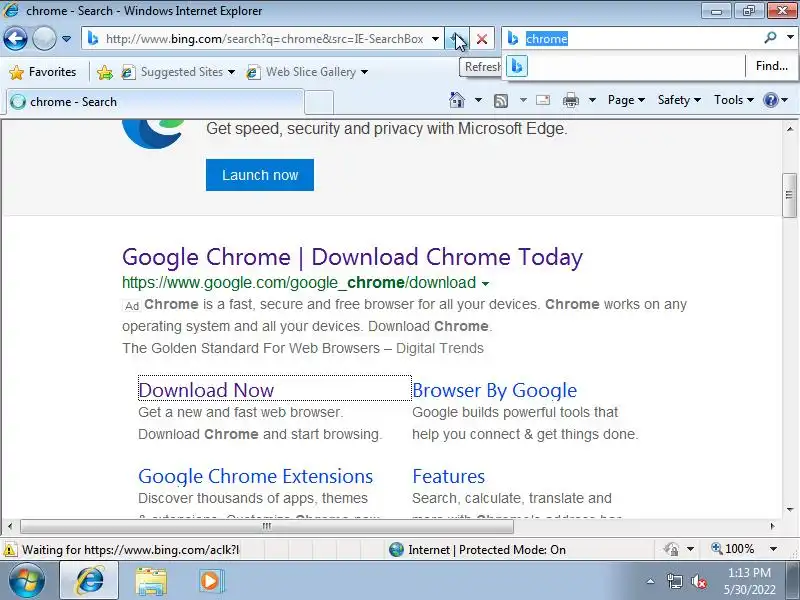The width and height of the screenshot is (800, 600).
Task: Click the scroll down arrow
Action: click(x=789, y=509)
